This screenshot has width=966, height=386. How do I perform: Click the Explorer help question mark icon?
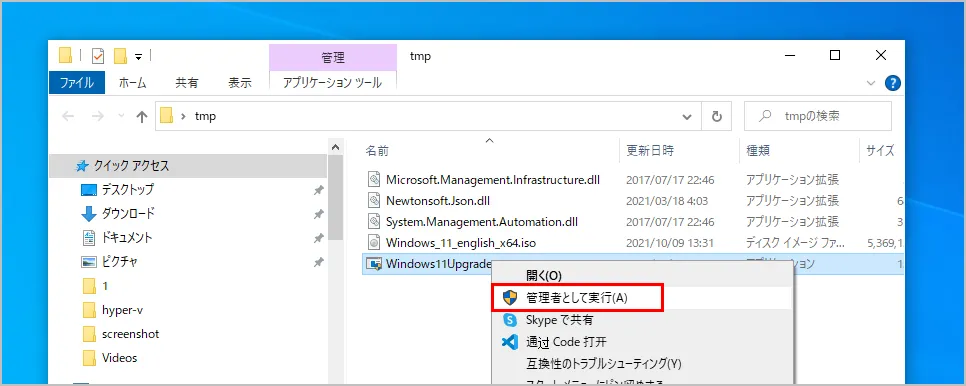coord(893,83)
